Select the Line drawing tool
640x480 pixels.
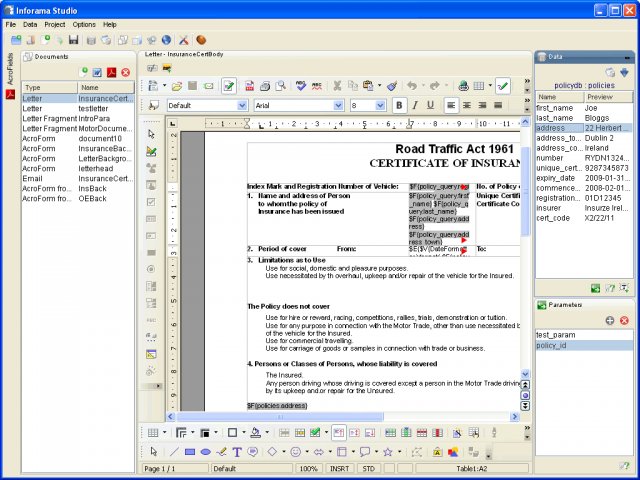174,452
